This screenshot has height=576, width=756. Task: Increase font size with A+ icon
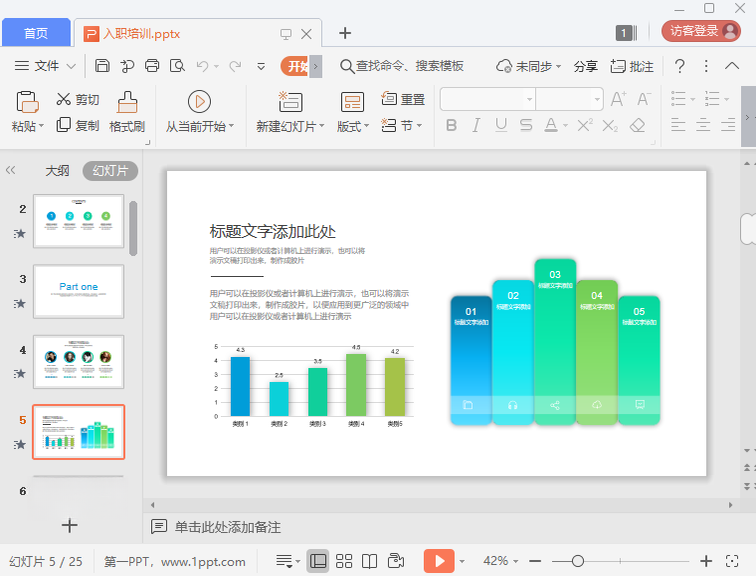click(x=618, y=99)
